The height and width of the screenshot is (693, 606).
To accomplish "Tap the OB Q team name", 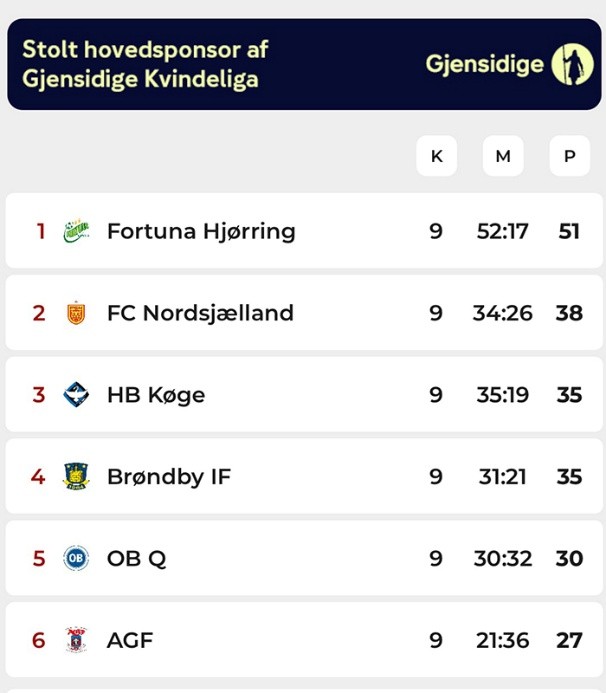I will point(137,558).
